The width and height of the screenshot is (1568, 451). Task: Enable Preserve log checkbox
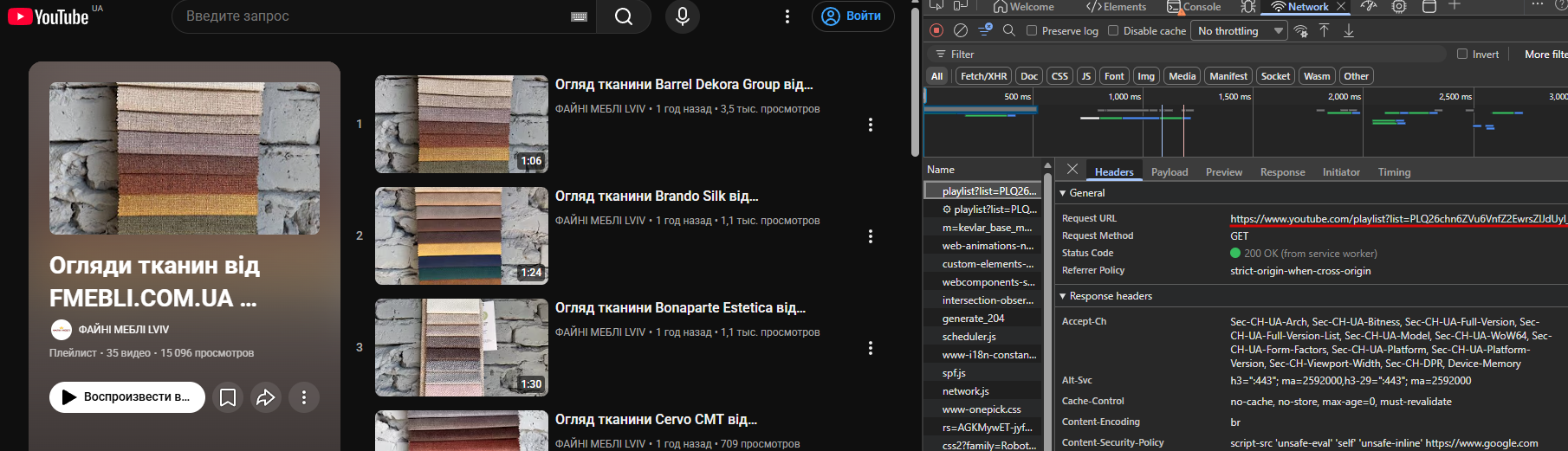coord(1032,30)
